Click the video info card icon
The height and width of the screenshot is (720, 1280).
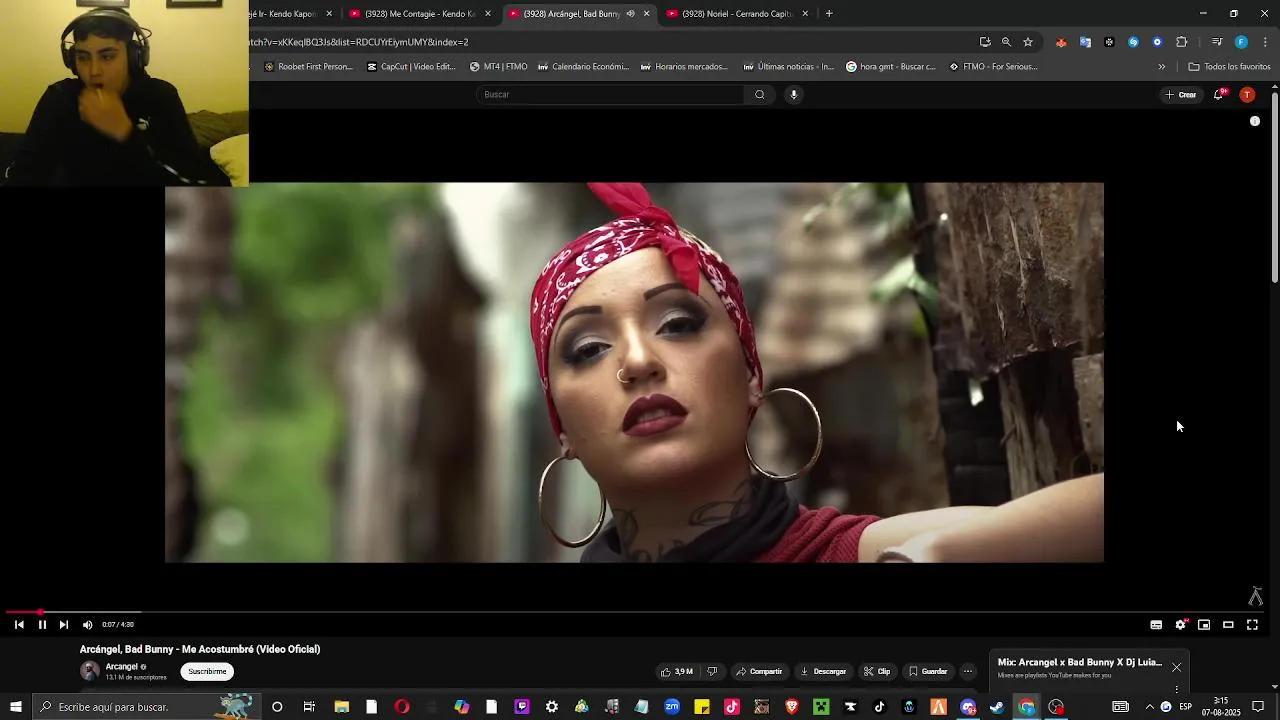click(x=1255, y=121)
